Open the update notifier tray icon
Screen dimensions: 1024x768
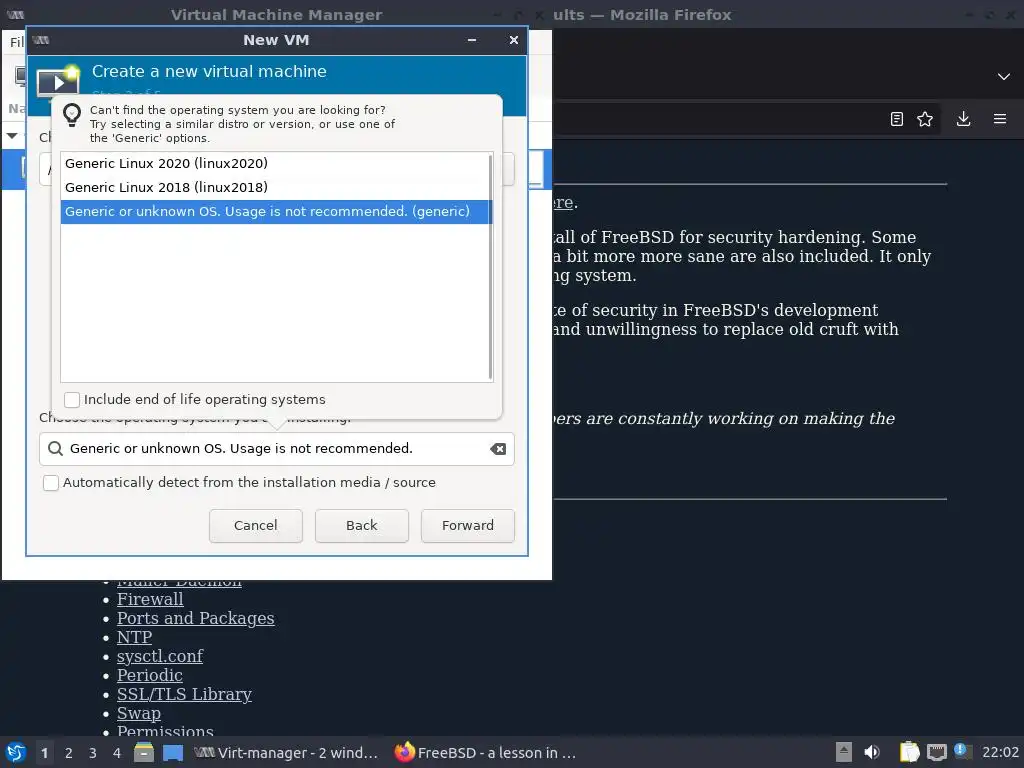coord(963,751)
